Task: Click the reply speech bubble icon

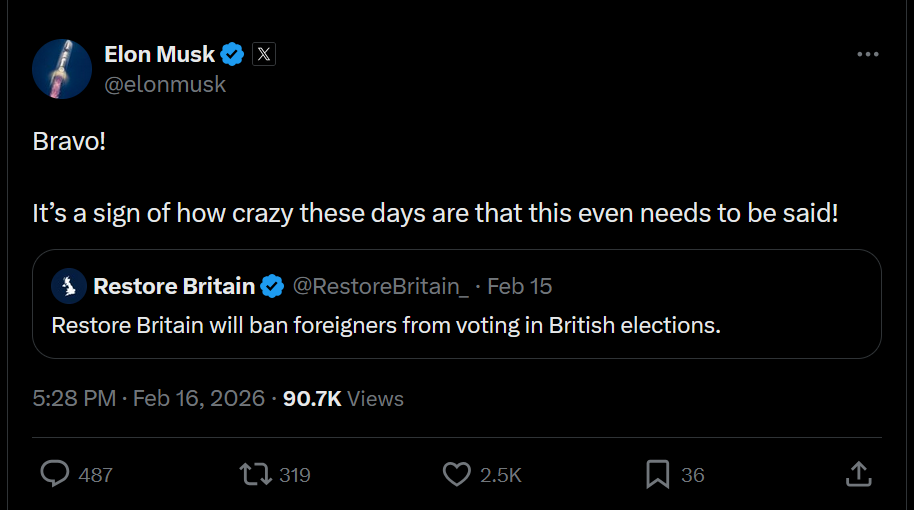Action: tap(54, 474)
